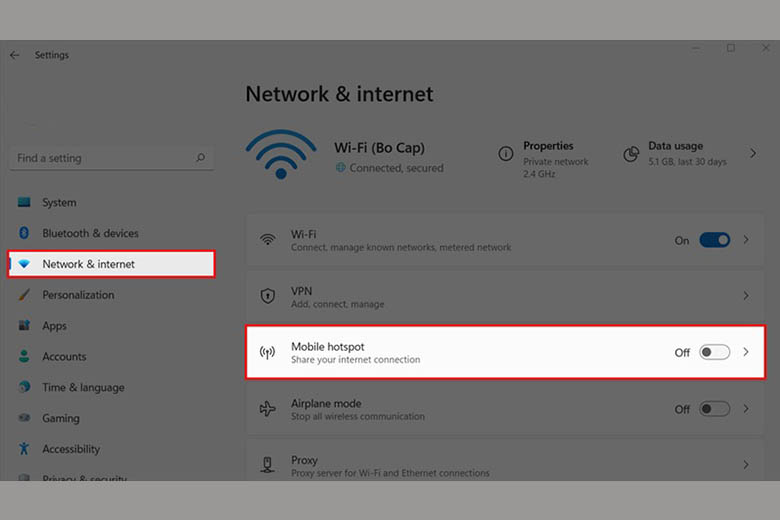780x520 pixels.
Task: Click the VPN shield icon
Action: (x=267, y=296)
